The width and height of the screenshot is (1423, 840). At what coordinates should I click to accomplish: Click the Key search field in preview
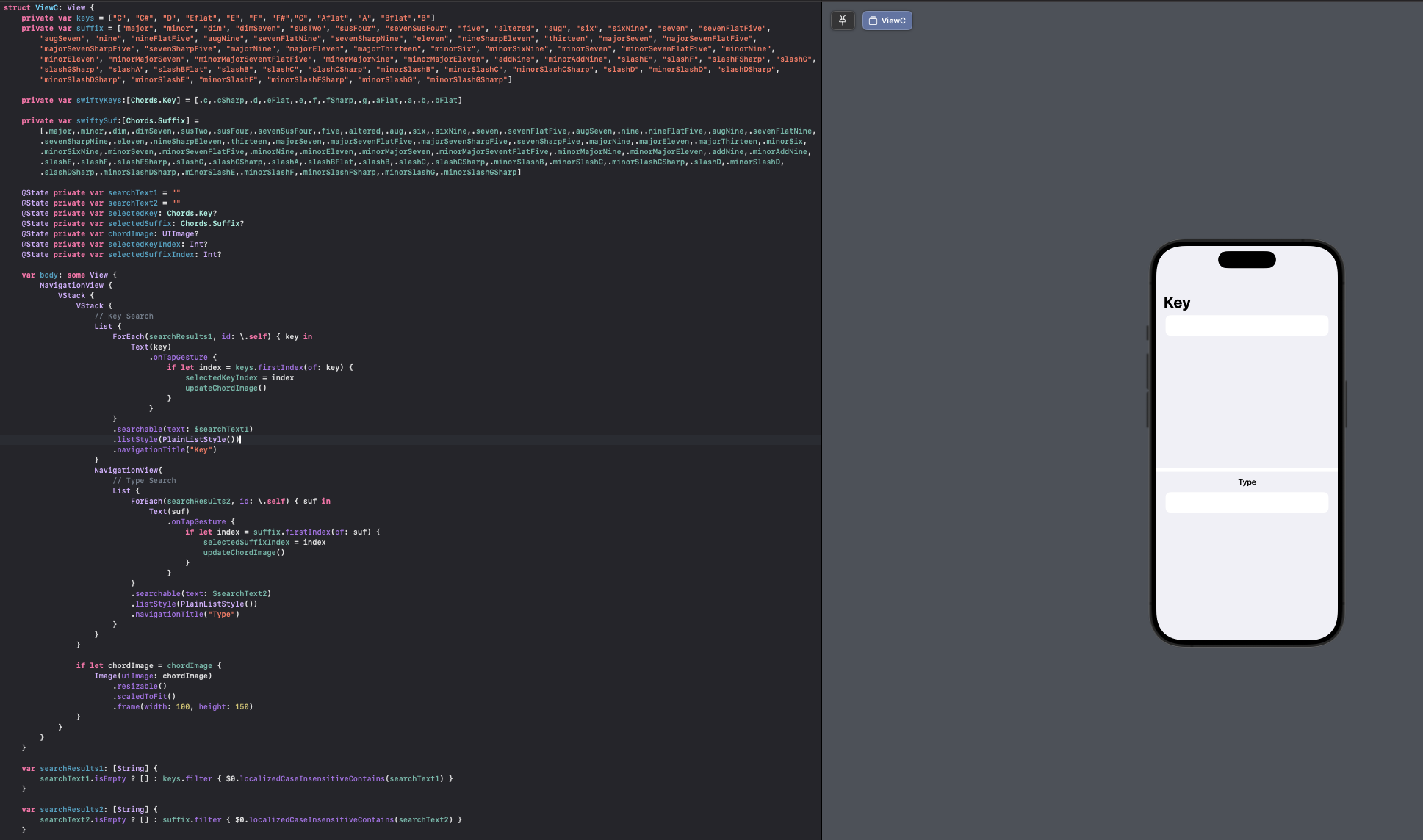(x=1246, y=325)
